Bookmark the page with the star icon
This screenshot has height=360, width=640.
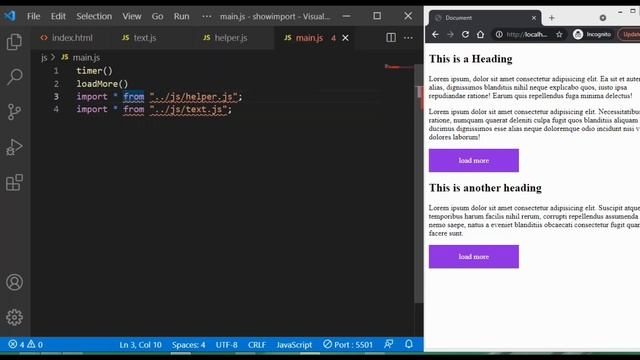tap(559, 34)
